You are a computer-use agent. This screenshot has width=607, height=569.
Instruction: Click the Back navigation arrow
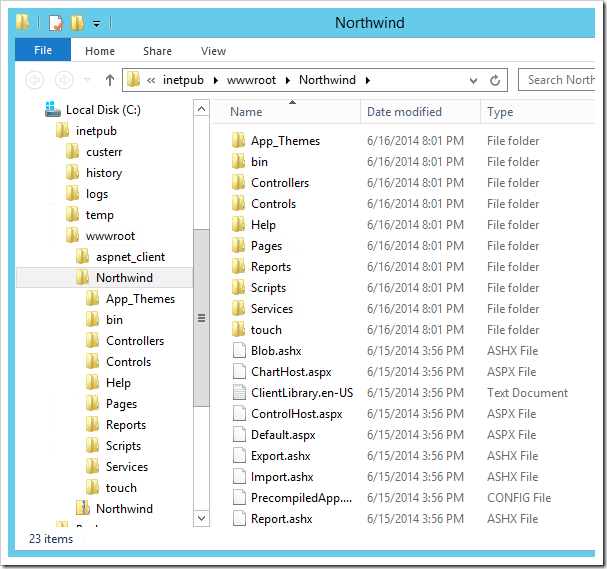tap(34, 80)
